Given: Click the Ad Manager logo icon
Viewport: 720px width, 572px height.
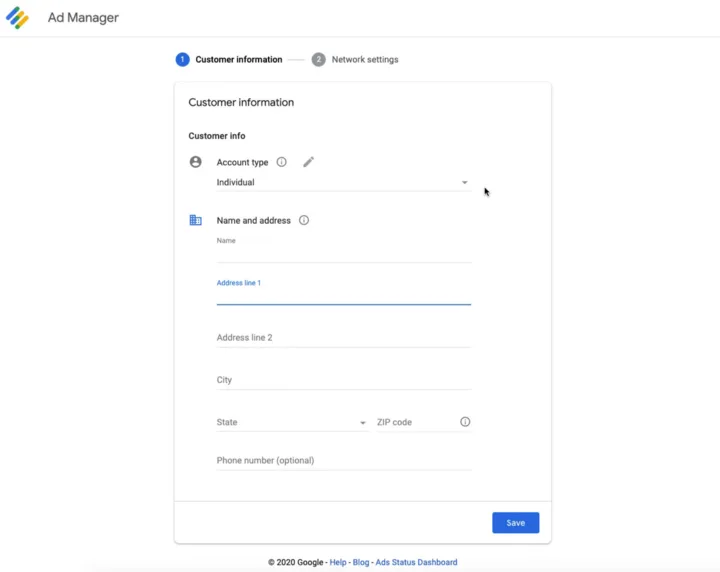Looking at the screenshot, I should (17, 18).
